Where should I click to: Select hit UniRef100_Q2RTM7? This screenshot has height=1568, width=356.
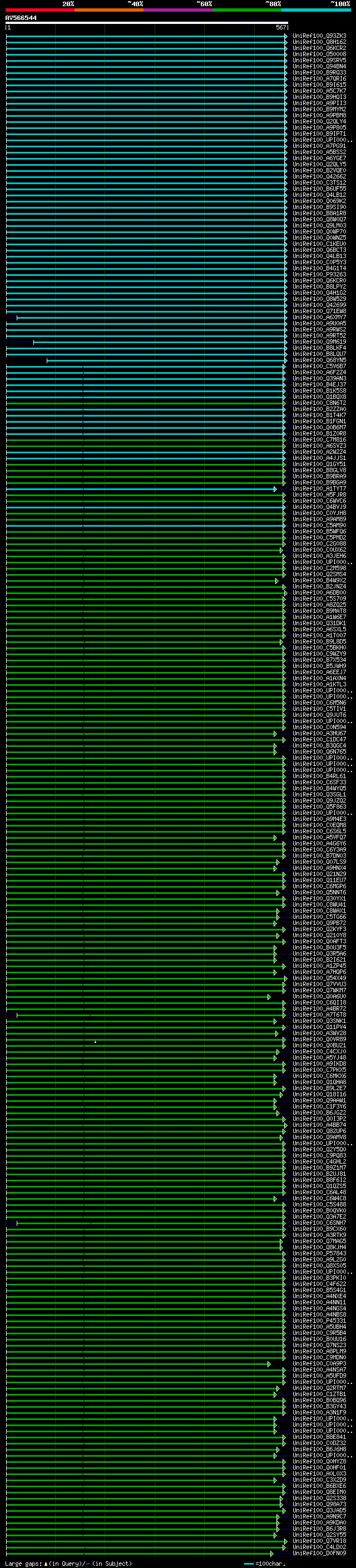[x=319, y=1388]
